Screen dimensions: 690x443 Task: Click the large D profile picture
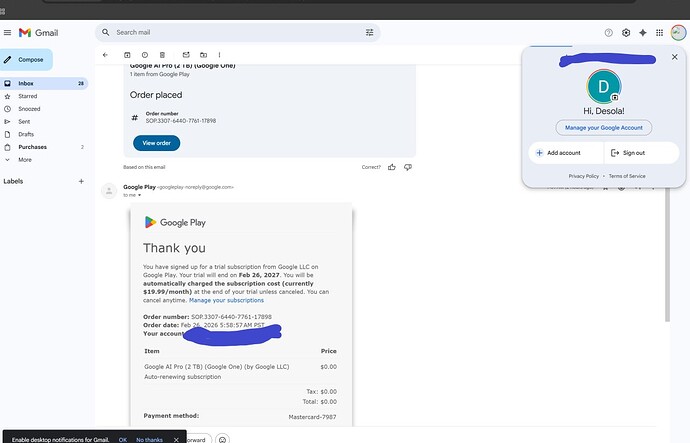coord(603,87)
